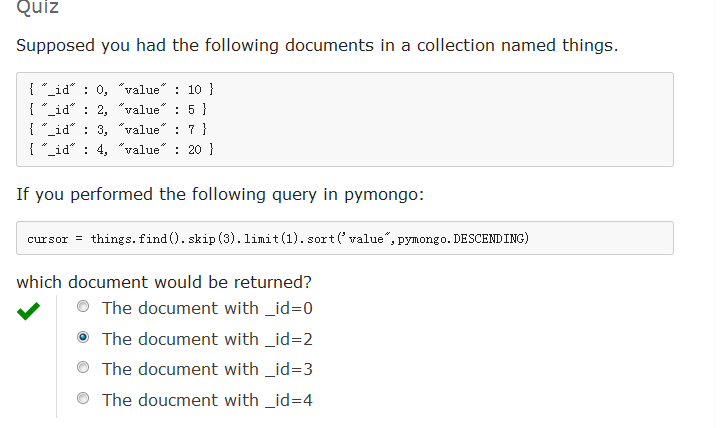The height and width of the screenshot is (428, 722).
Task: Choose the radio button for _id=3
Action: coord(83,368)
